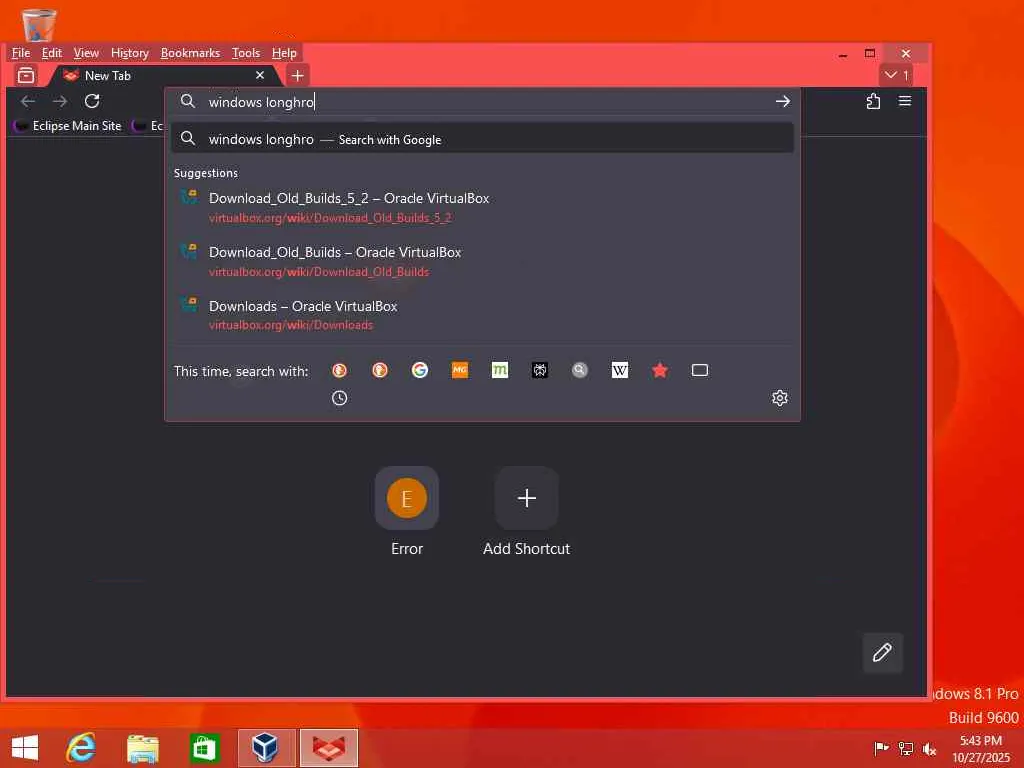Search with Wikipedia icon
This screenshot has height=768, width=1024.
pyautogui.click(x=620, y=370)
